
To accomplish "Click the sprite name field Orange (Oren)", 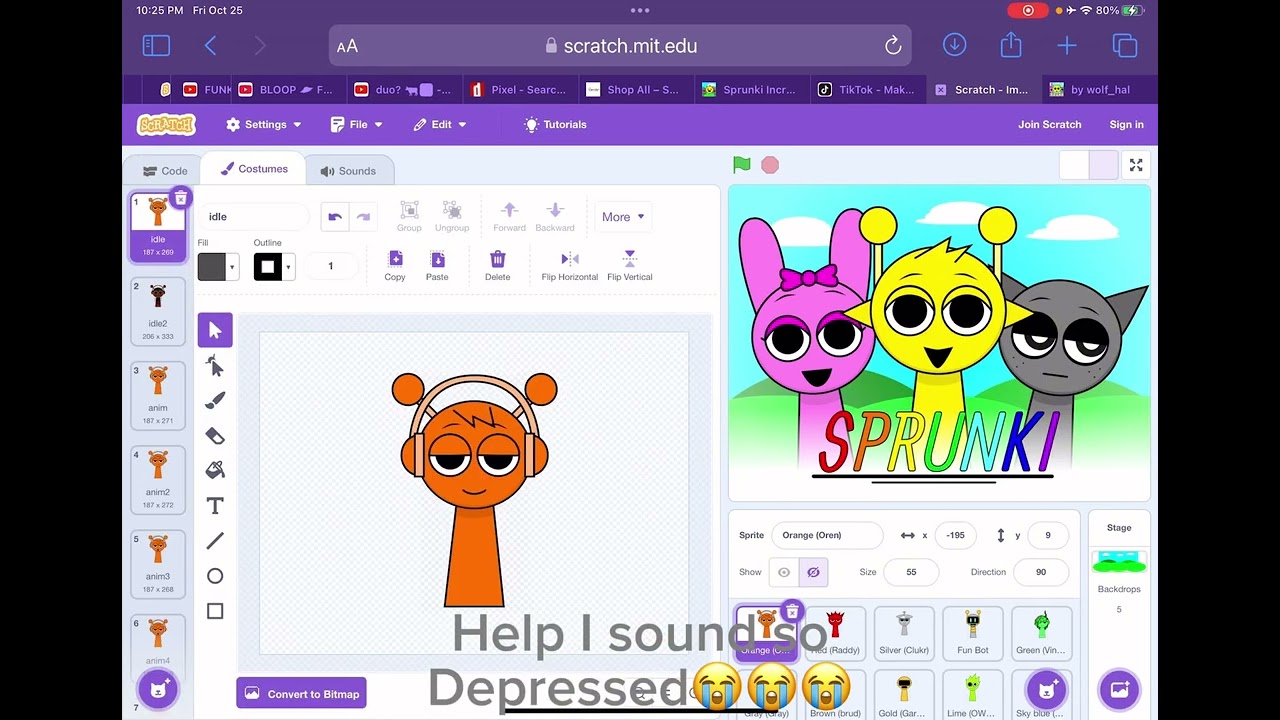I will click(x=826, y=535).
